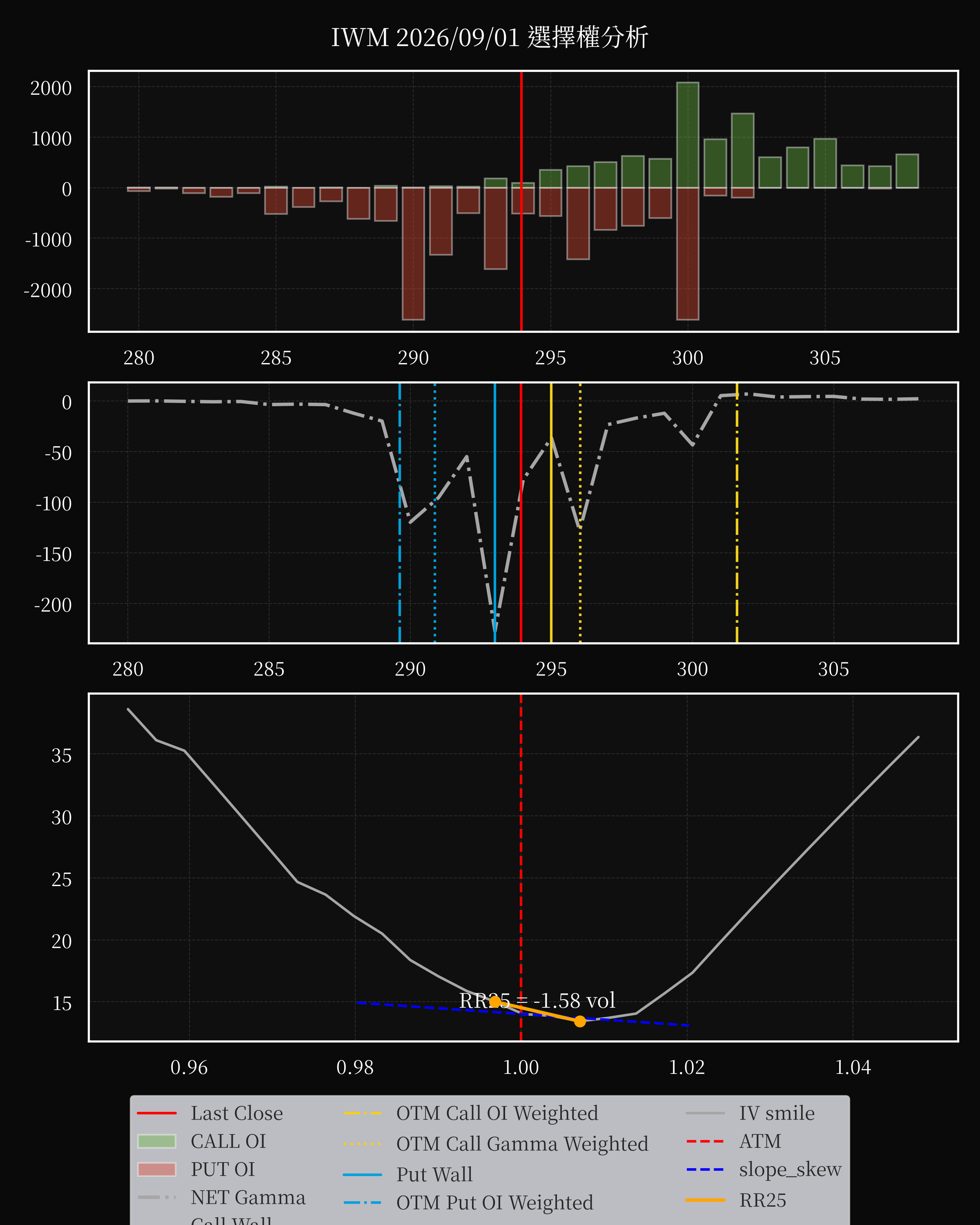980x1225 pixels.
Task: Click the dashed red ATM line in IV chart
Action: 521,867
